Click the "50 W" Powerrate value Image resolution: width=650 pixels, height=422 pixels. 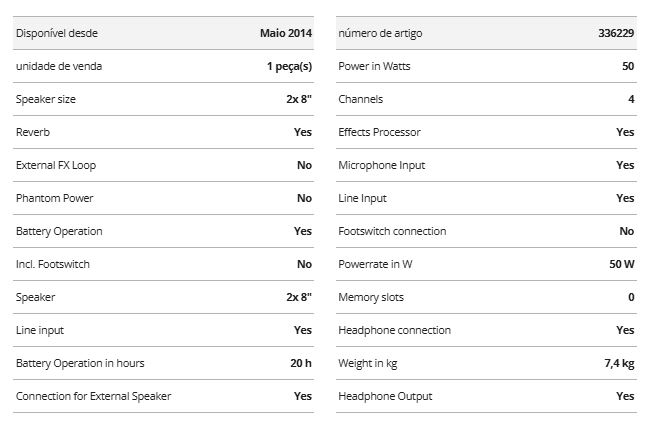[621, 264]
